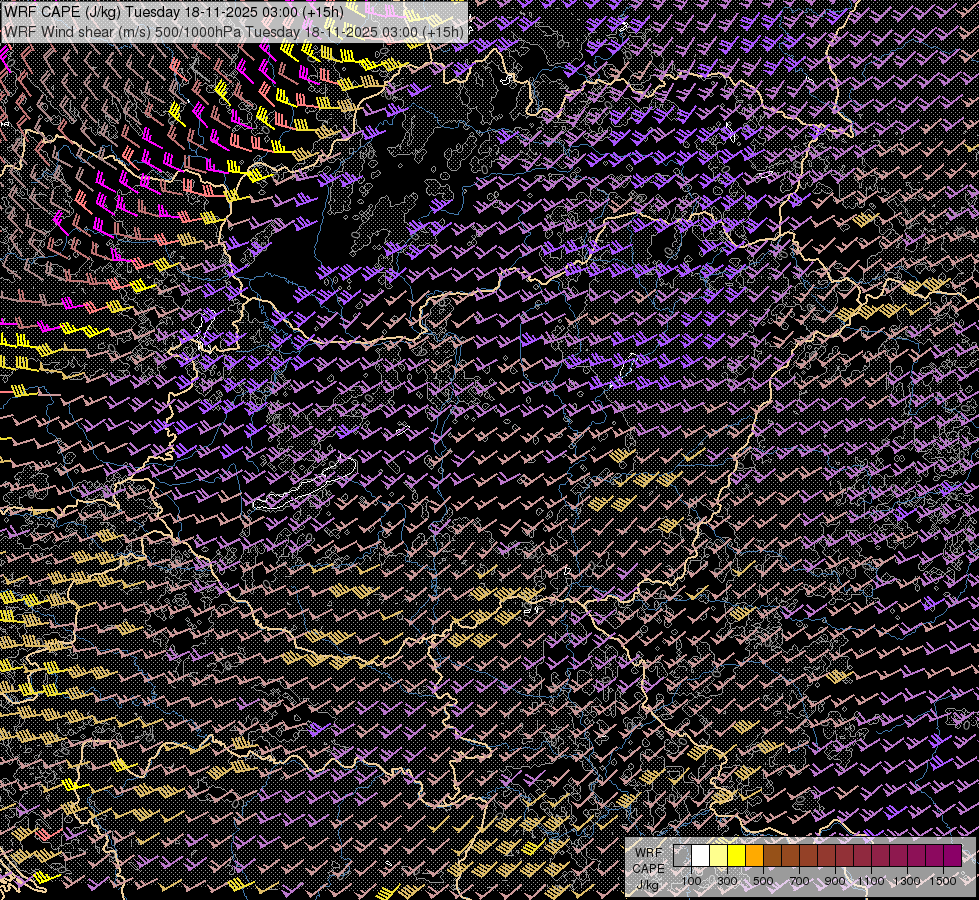Select the 500 label on the CAPE scale
This screenshot has height=900, width=979.
(763, 881)
